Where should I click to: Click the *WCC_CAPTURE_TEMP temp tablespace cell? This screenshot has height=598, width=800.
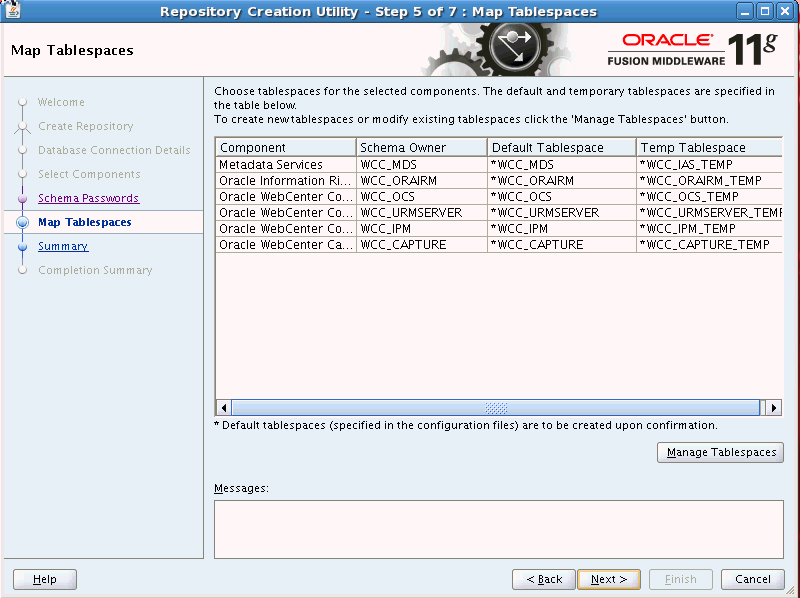click(x=709, y=244)
